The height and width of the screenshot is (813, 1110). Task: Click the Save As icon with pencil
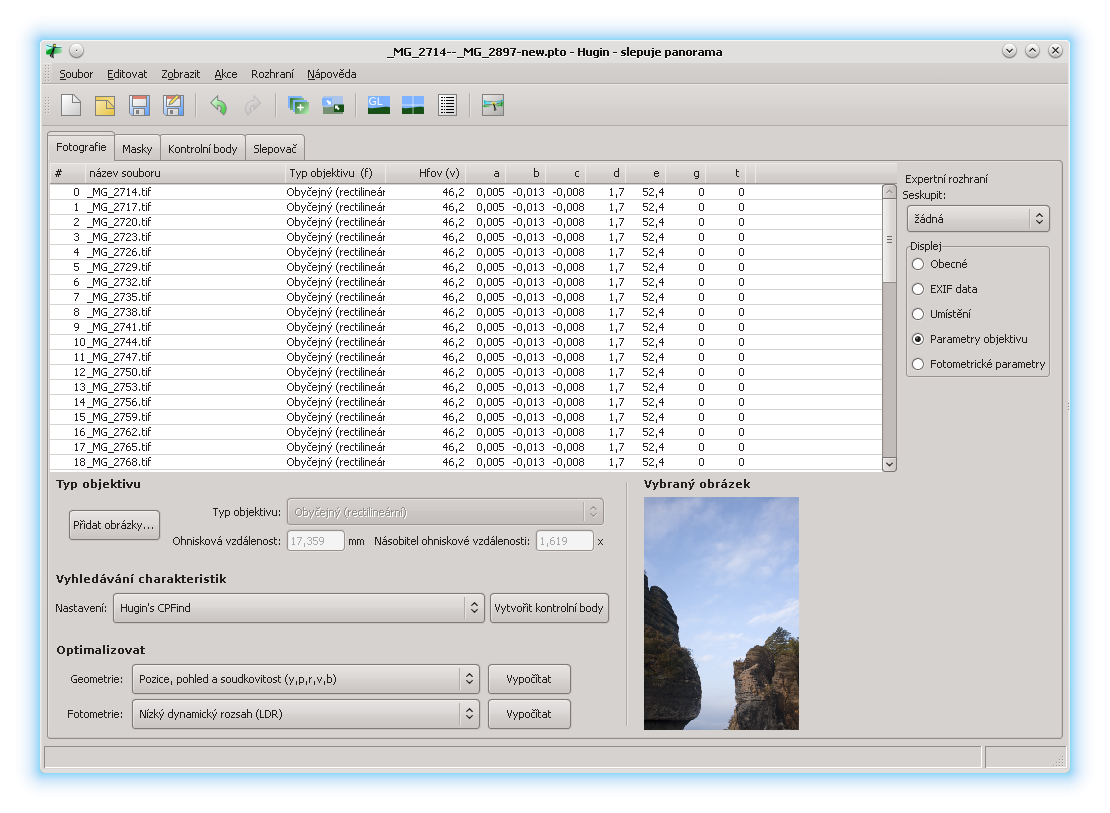coord(173,105)
